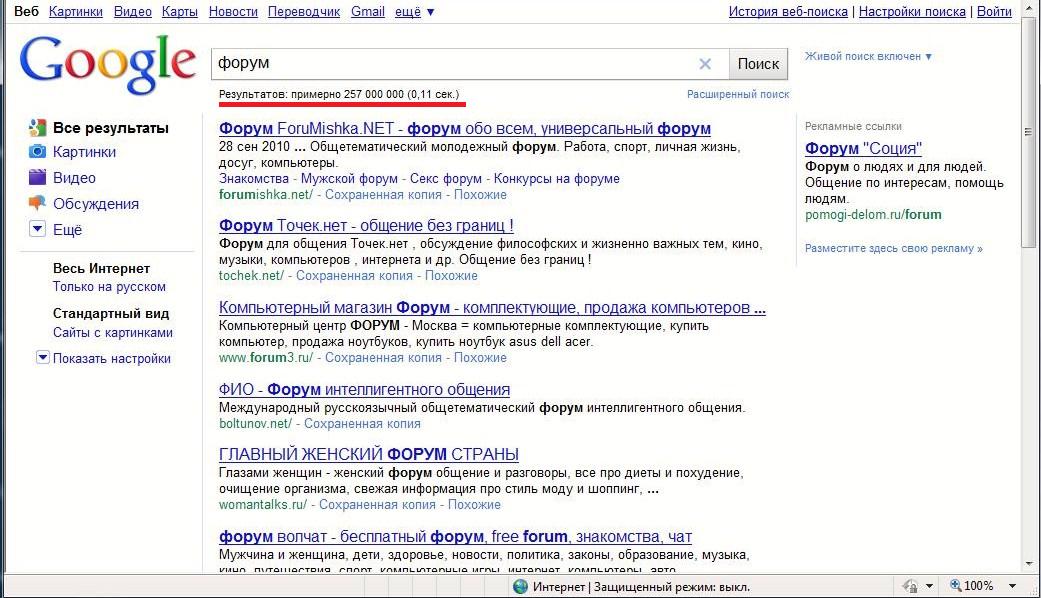Image resolution: width=1041 pixels, height=598 pixels.
Task: Open the 100% zoom level dropdown arrow
Action: [1012, 586]
